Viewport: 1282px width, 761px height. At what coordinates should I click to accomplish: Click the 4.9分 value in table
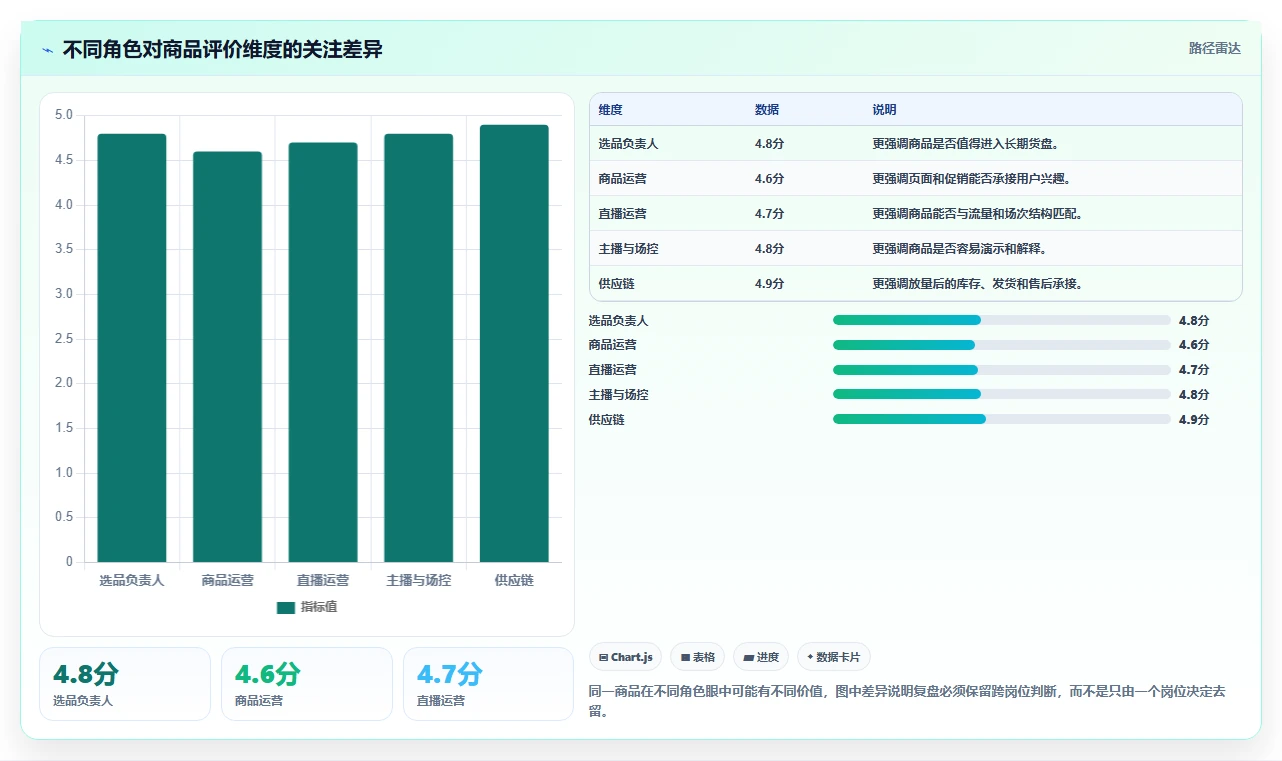769,284
